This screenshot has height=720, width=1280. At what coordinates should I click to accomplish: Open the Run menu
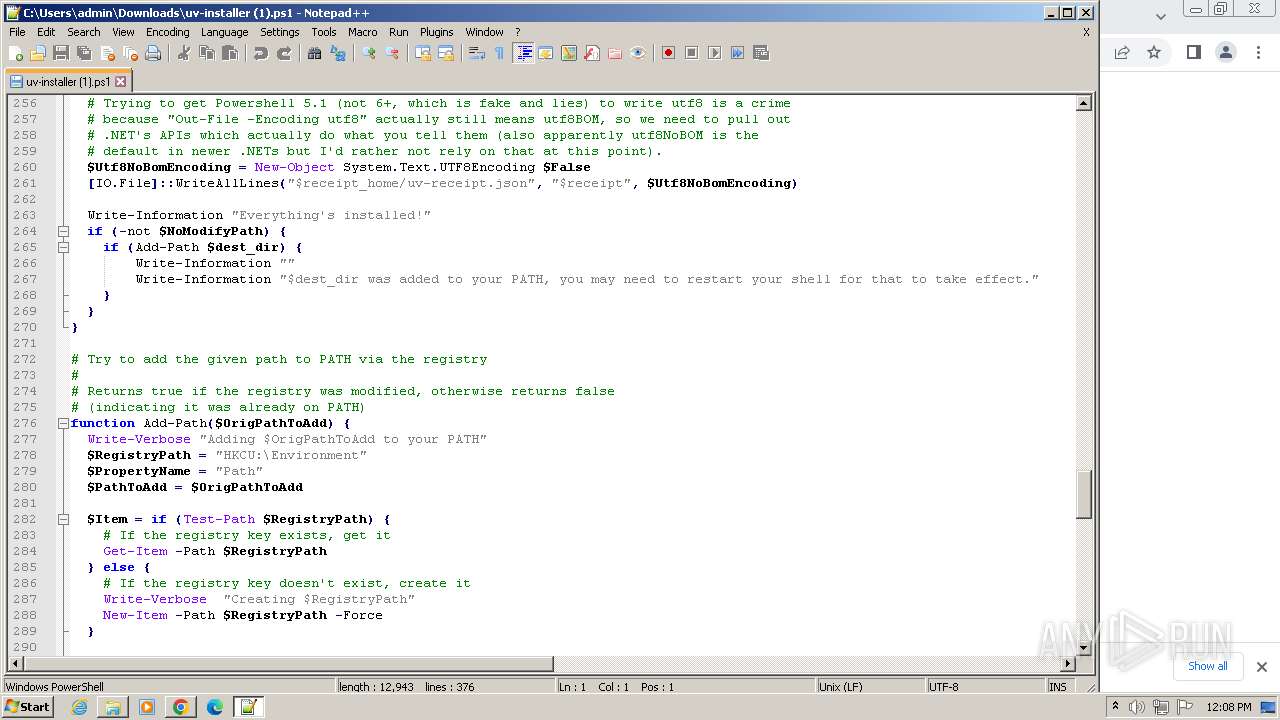click(x=399, y=32)
